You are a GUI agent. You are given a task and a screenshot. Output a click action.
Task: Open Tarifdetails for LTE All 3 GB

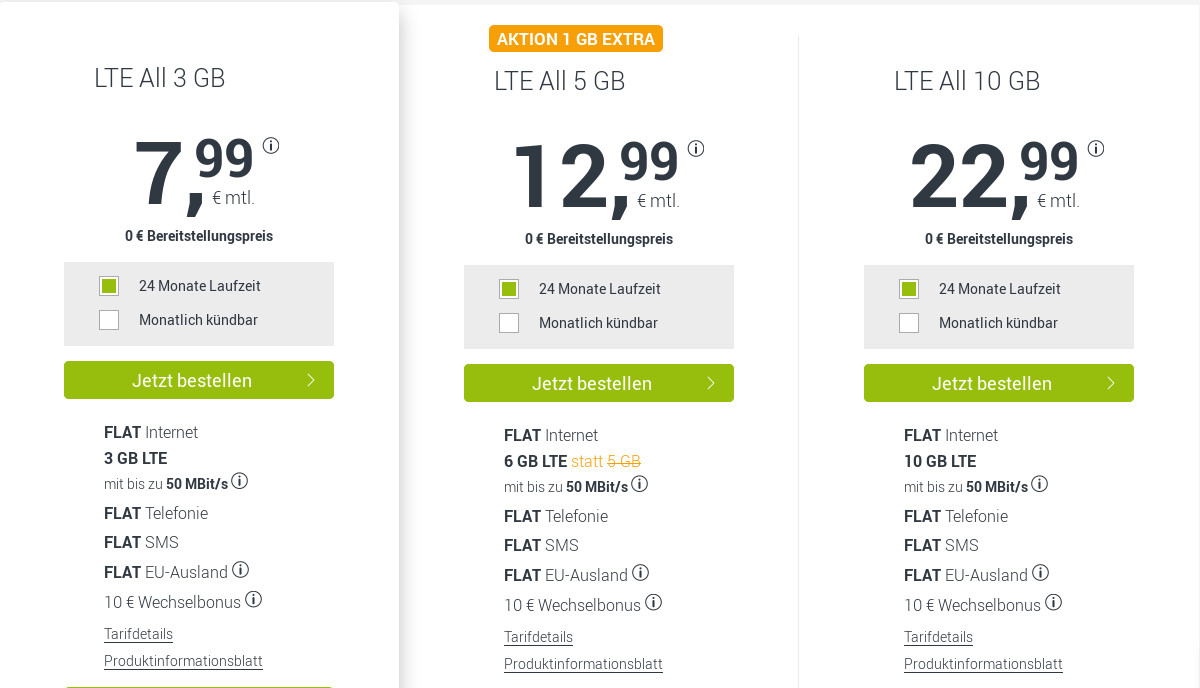(x=138, y=634)
